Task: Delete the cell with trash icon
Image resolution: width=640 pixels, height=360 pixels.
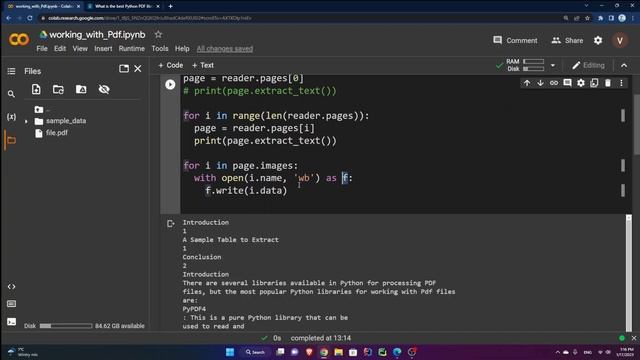Action: 608,83
